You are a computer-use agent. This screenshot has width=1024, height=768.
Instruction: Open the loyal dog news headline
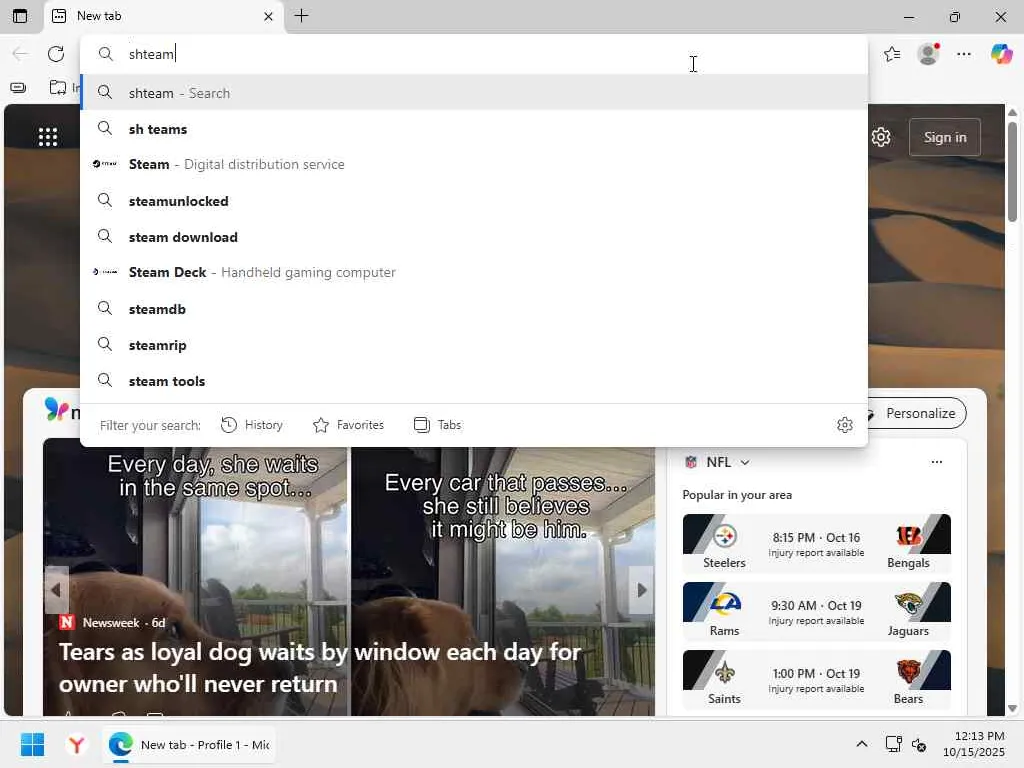pos(320,667)
